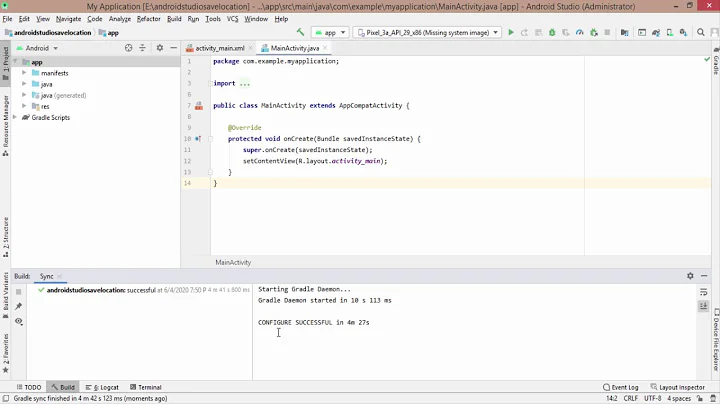This screenshot has height=404, width=720.
Task: Click Attach debugger to Android process icon
Action: 594,33
